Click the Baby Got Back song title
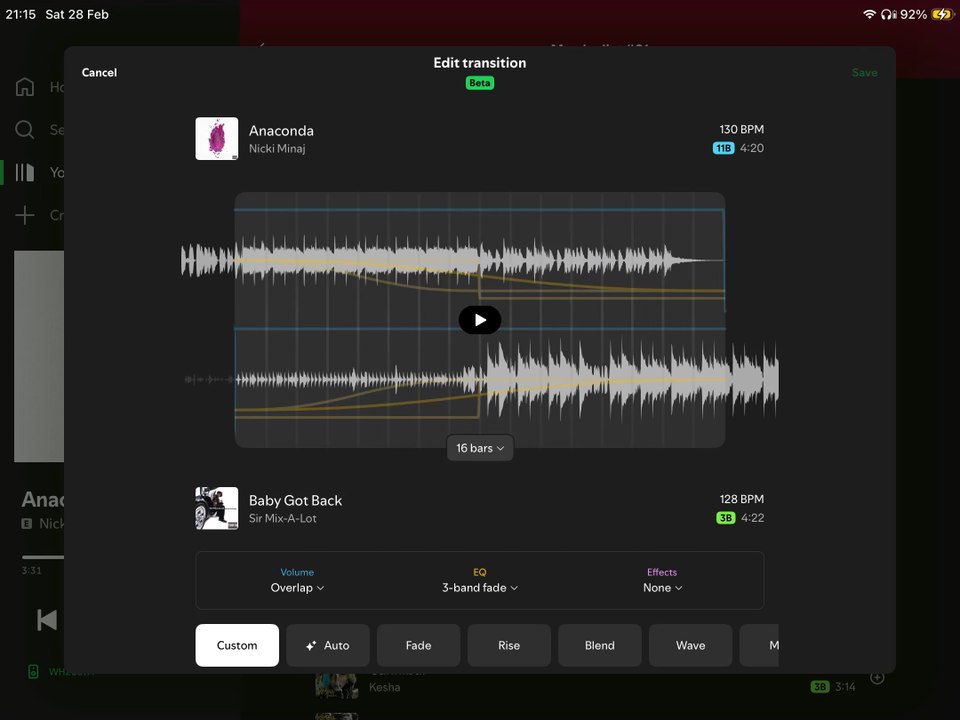The width and height of the screenshot is (960, 720). point(295,500)
